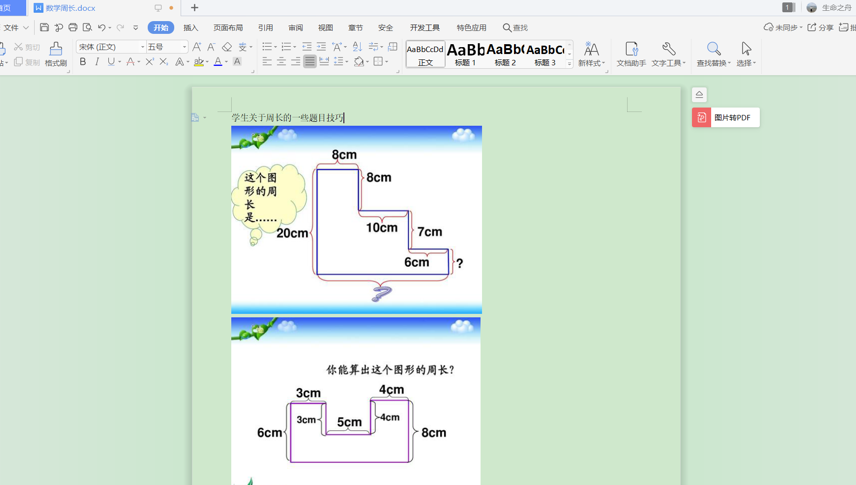The width and height of the screenshot is (856, 485).
Task: Click the font color A swatch
Action: (218, 62)
